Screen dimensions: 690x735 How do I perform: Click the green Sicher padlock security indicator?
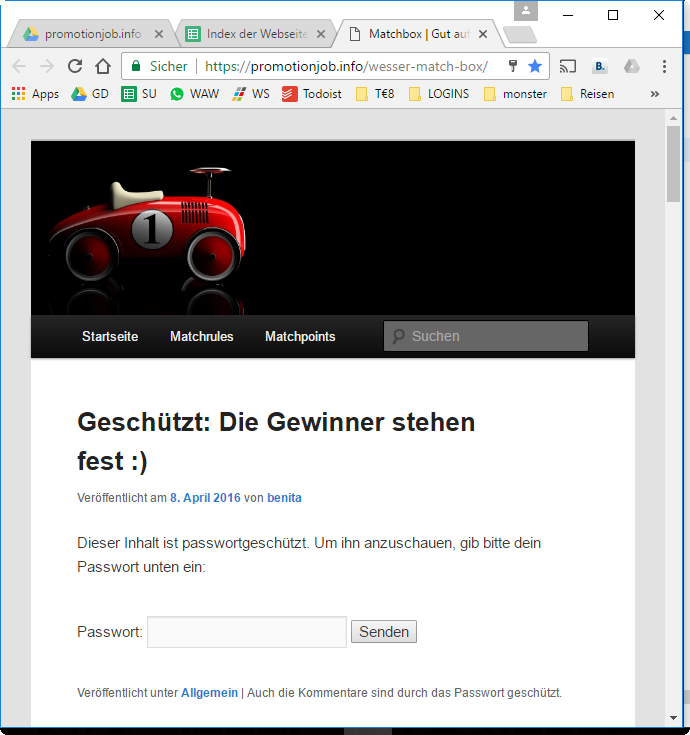click(158, 66)
